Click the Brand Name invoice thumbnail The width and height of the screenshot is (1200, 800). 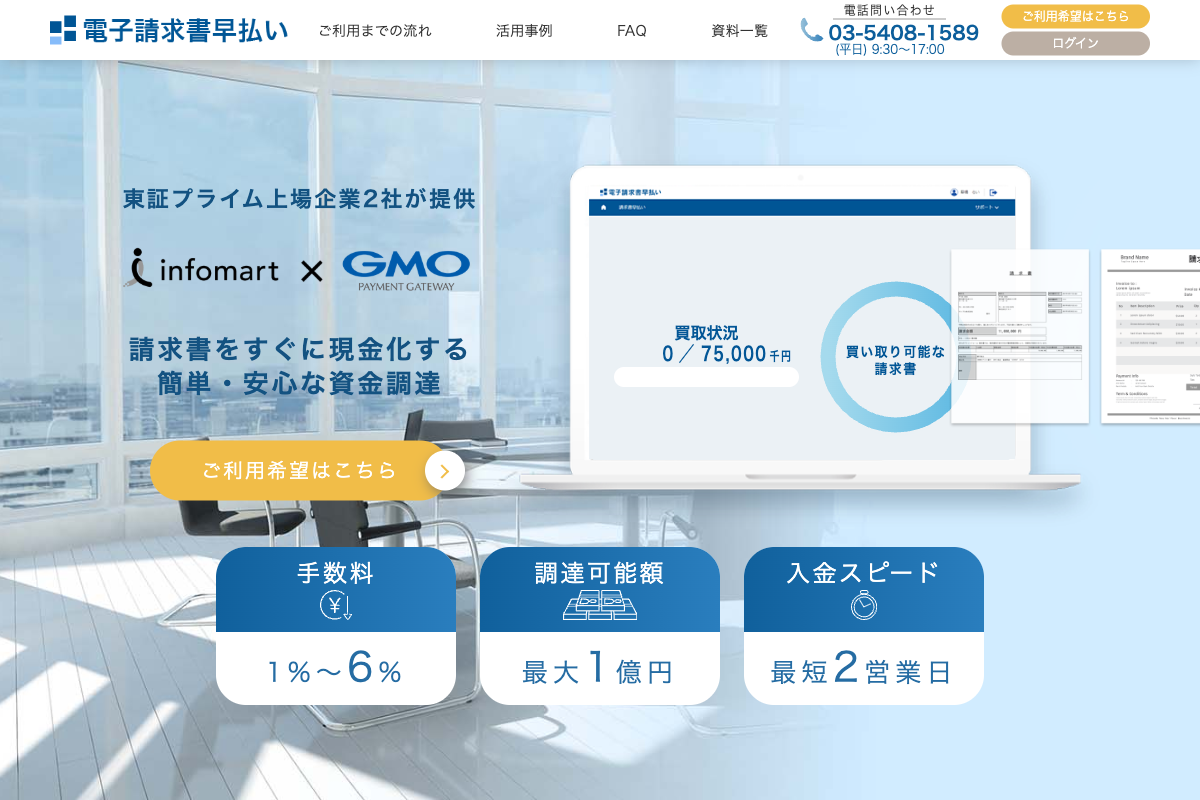click(x=1151, y=336)
